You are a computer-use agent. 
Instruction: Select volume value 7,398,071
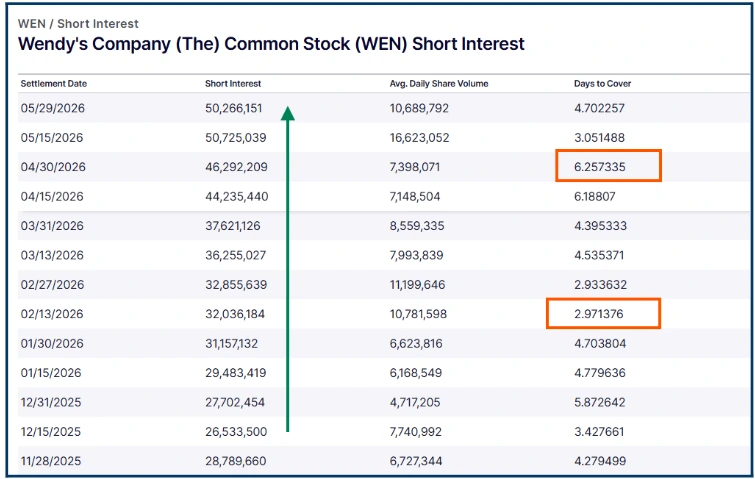pyautogui.click(x=415, y=167)
